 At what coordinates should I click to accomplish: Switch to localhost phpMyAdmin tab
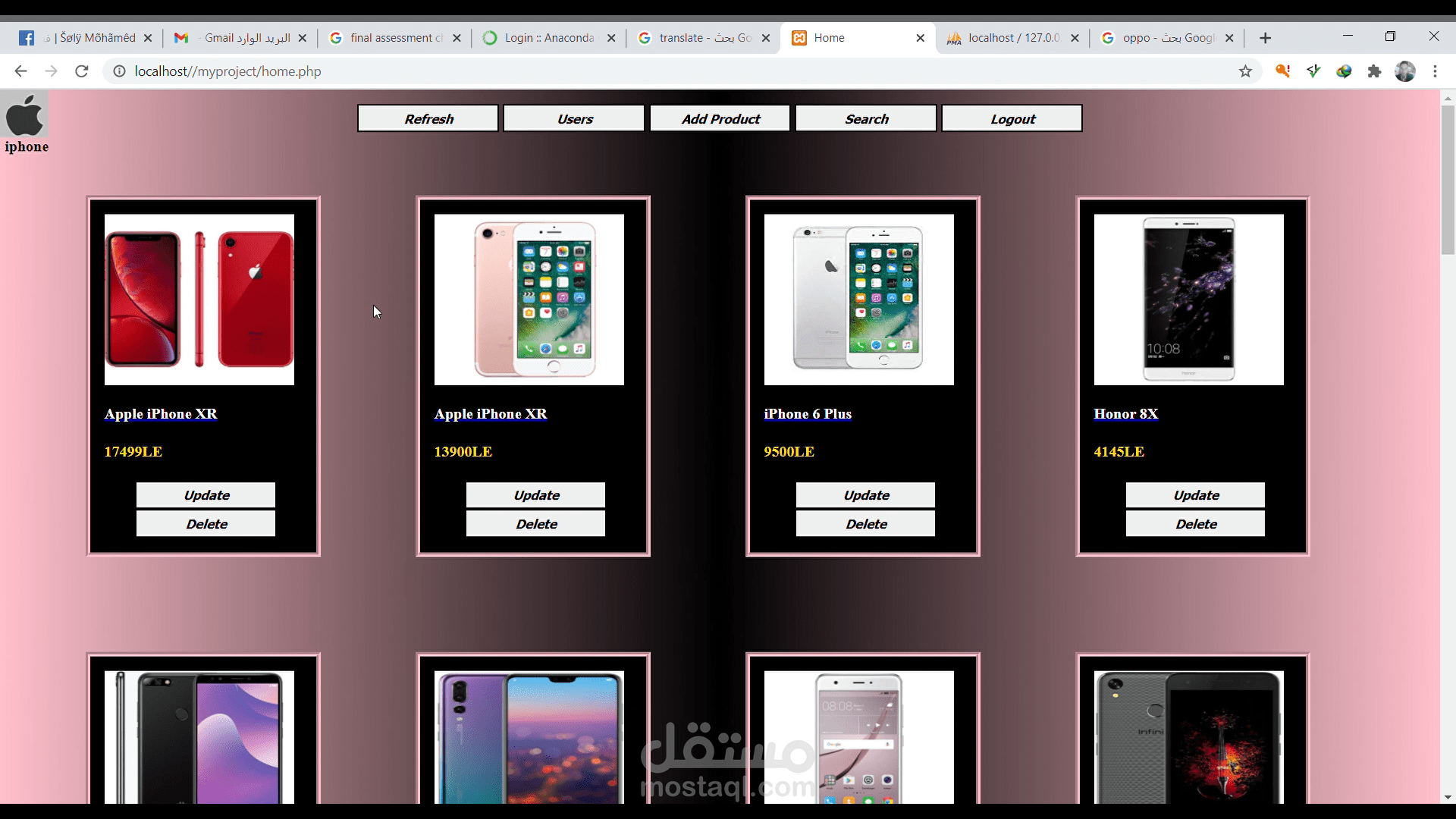(x=1009, y=38)
